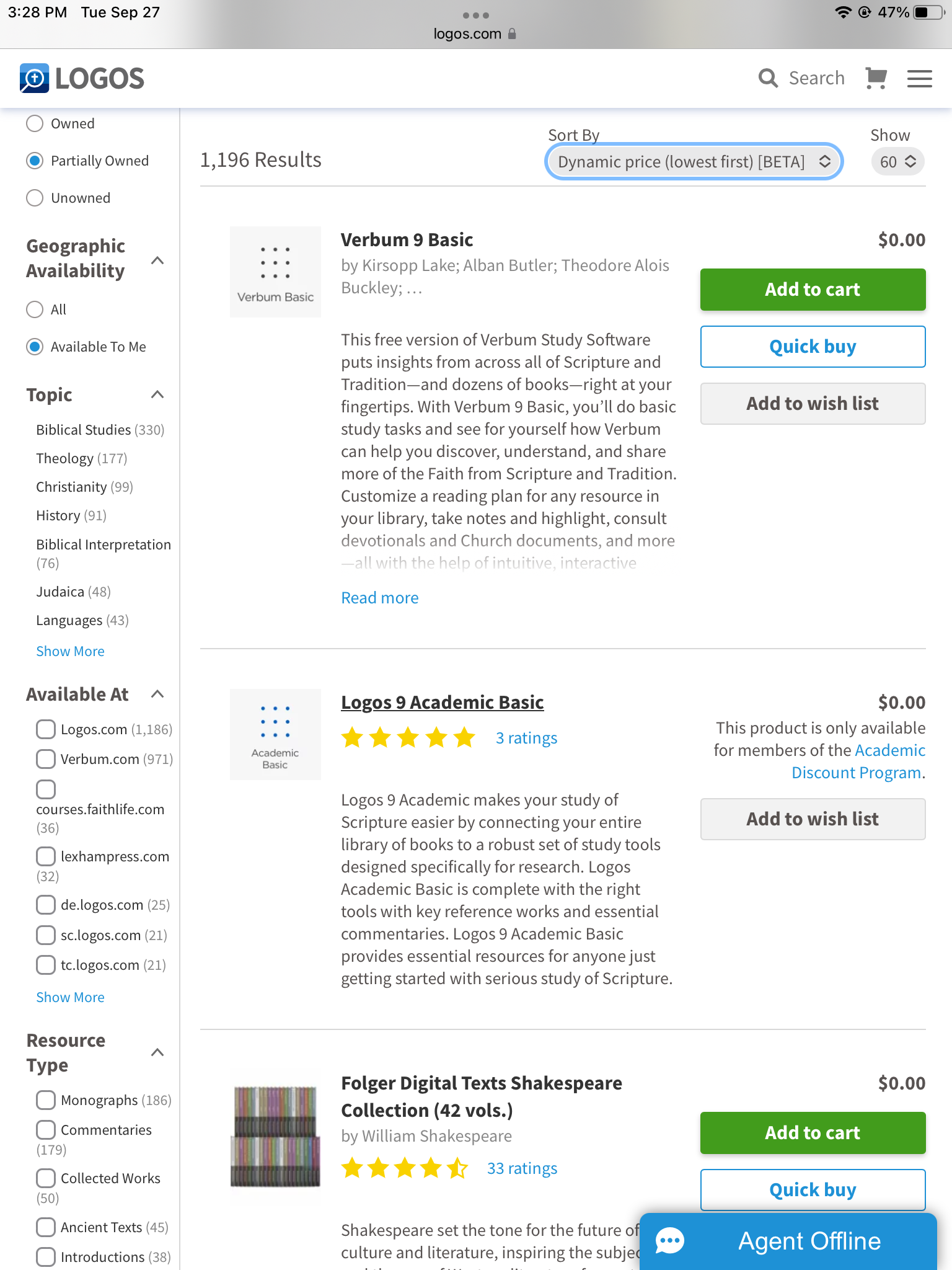Click the five-star rating for Logos 9 Academic Basic
Image resolution: width=952 pixels, height=1270 pixels.
click(408, 738)
